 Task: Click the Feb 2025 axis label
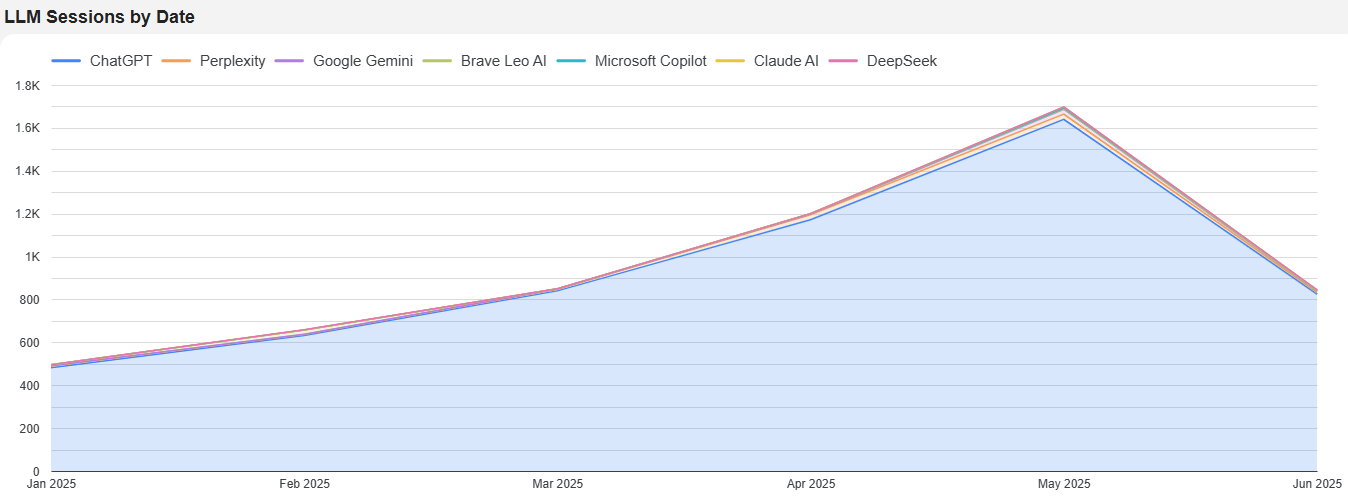point(304,484)
